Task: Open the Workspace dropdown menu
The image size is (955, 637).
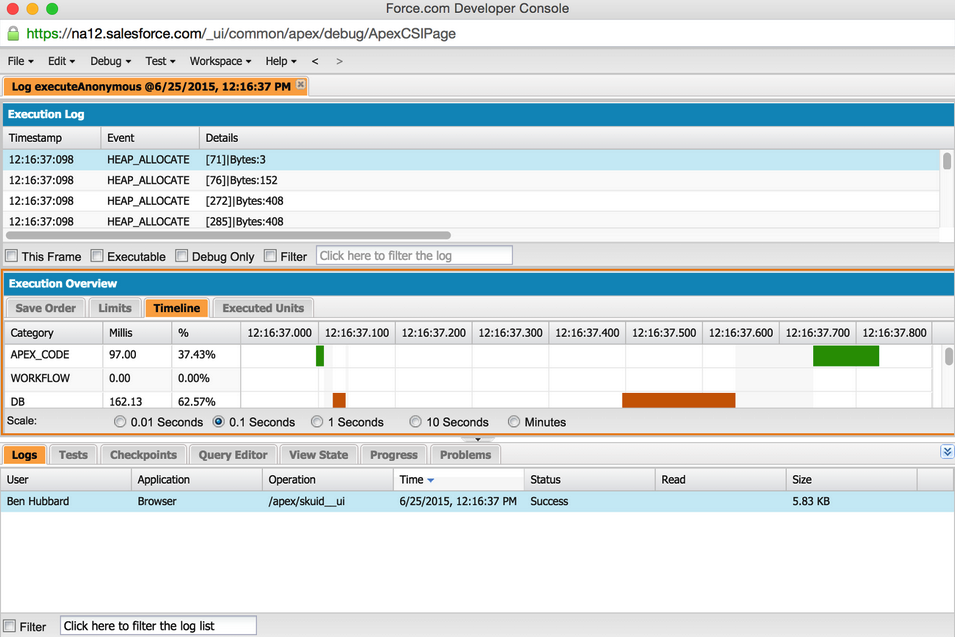Action: (220, 61)
